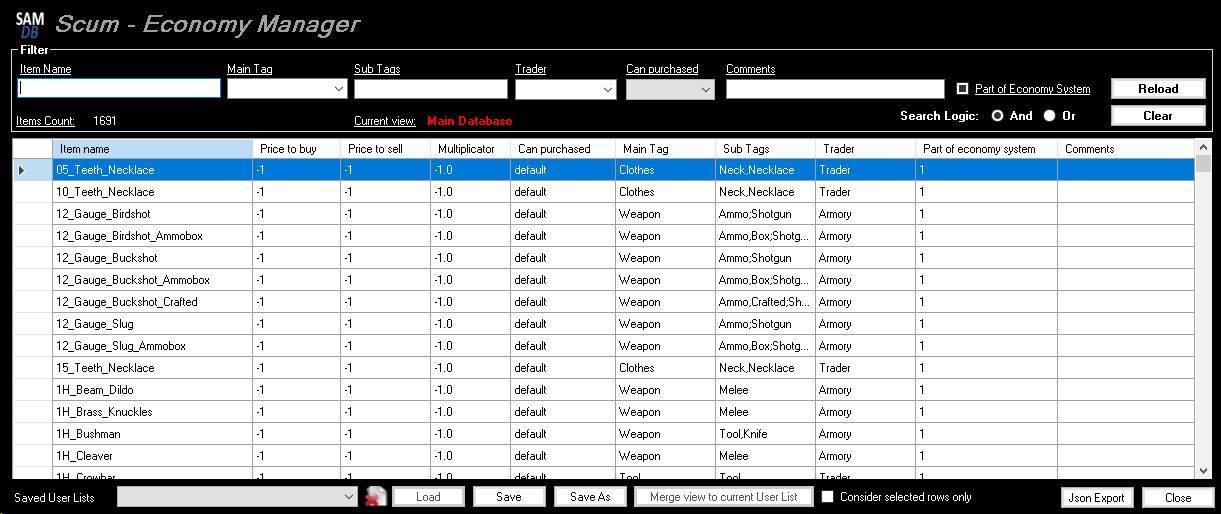Screen dimensions: 1221x514
Task: Click the Price to buy column header
Action: pyautogui.click(x=296, y=149)
